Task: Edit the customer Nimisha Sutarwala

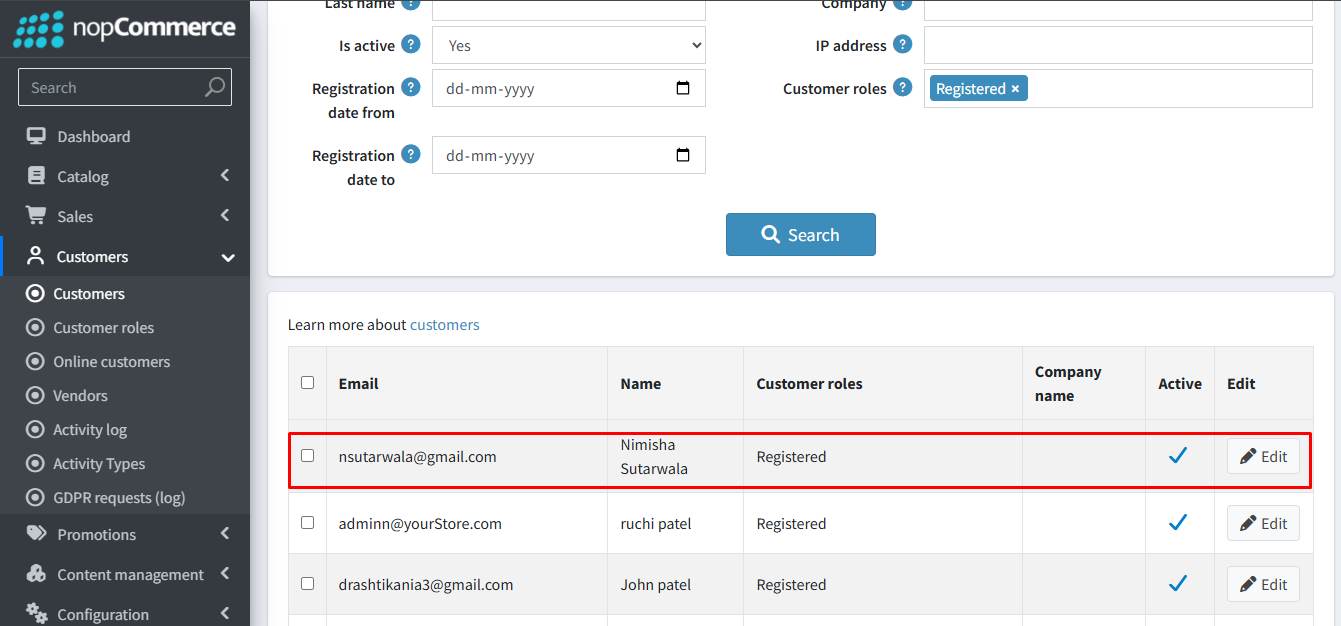Action: 1263,456
